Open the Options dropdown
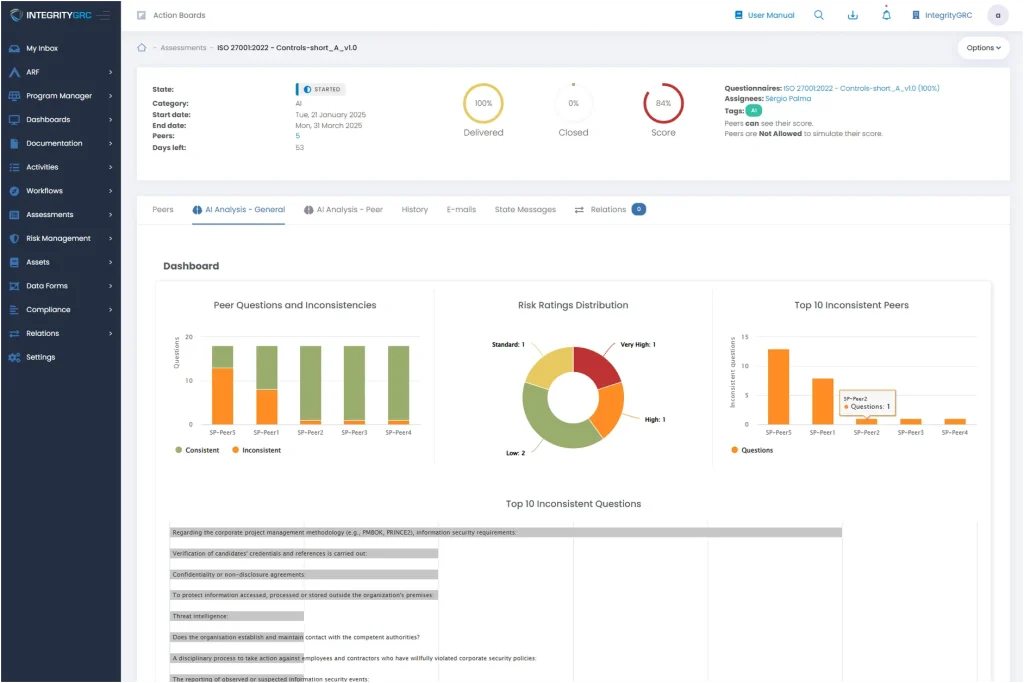This screenshot has height=683, width=1024. (983, 48)
